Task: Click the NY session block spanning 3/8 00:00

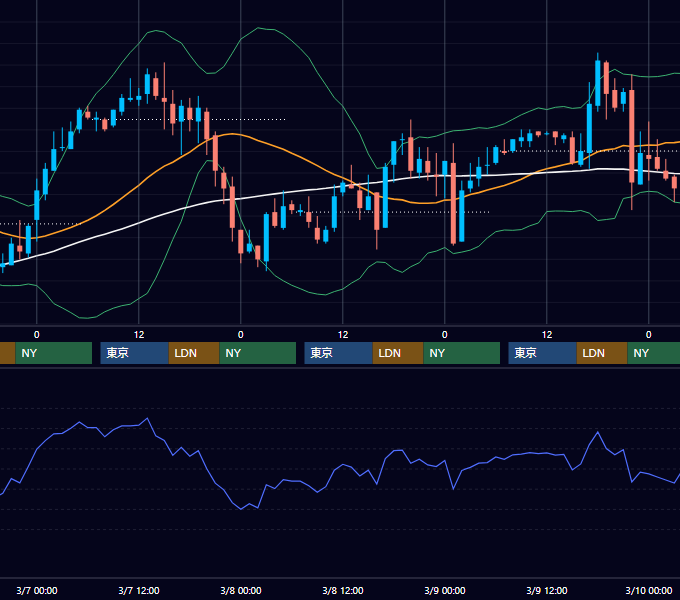Action: click(x=258, y=353)
